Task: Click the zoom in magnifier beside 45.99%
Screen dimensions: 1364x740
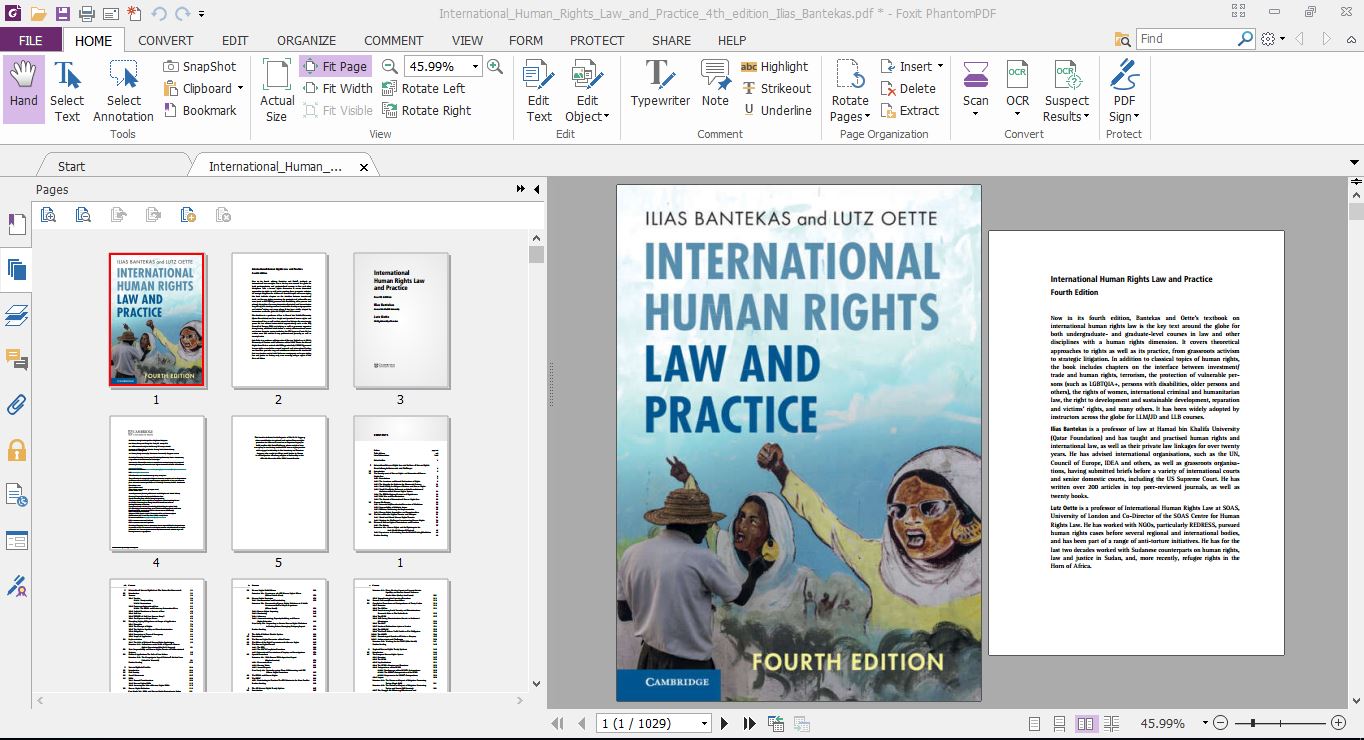Action: pyautogui.click(x=495, y=66)
